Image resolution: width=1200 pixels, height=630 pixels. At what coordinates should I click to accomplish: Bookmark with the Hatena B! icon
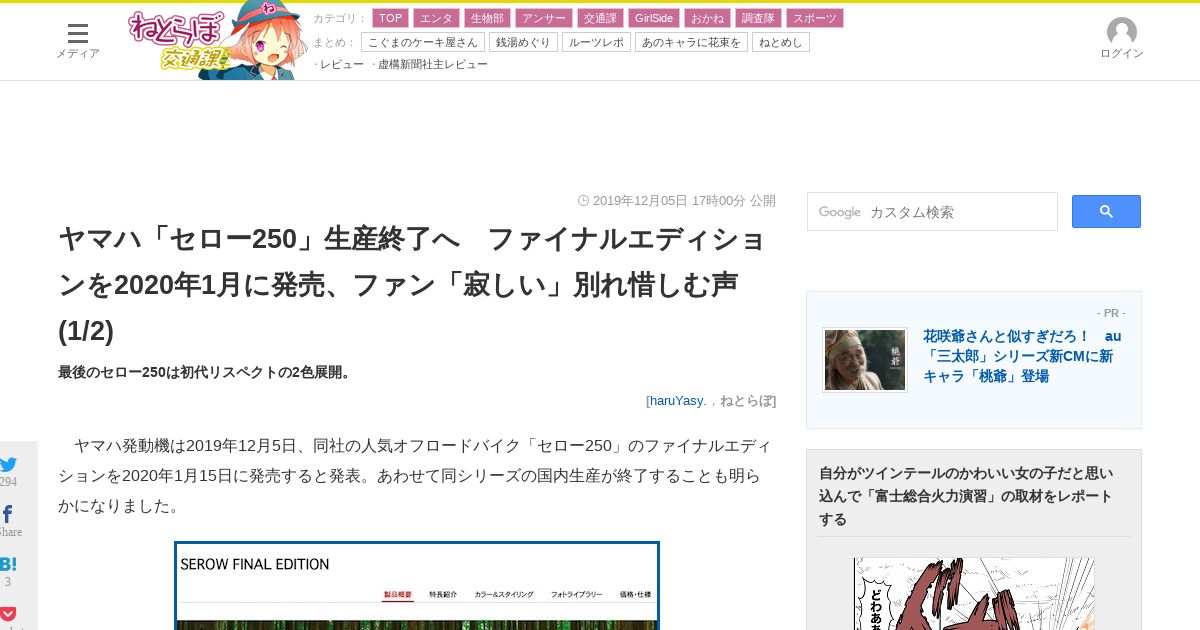coord(8,564)
